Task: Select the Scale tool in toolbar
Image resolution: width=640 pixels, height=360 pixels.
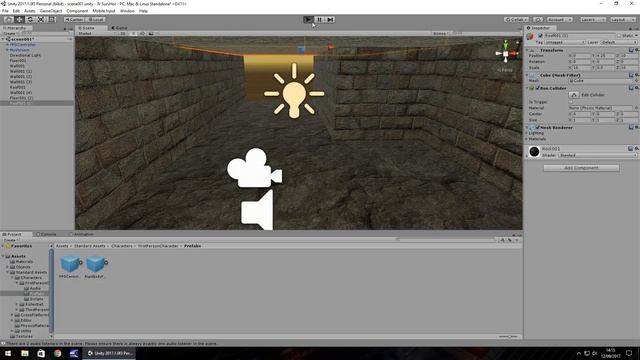Action: 41,20
